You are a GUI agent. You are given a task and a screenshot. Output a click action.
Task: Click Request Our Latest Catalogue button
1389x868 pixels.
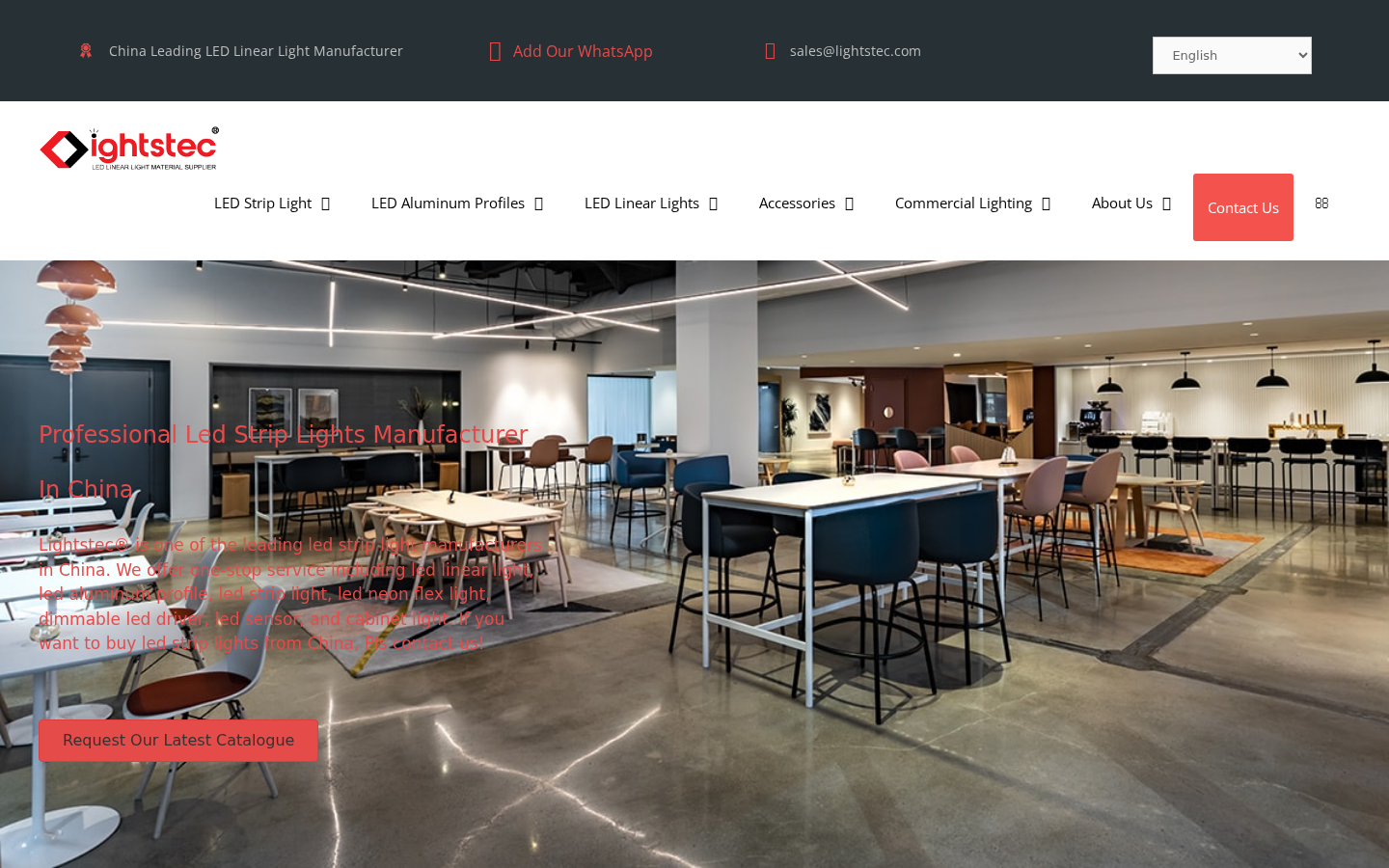pos(178,740)
